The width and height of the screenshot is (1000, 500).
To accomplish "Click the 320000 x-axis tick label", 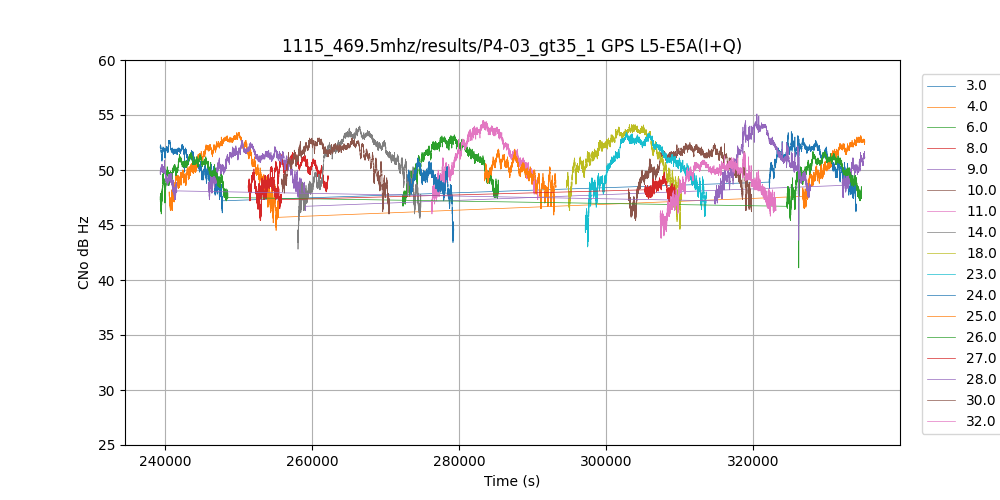I will 753,462.
